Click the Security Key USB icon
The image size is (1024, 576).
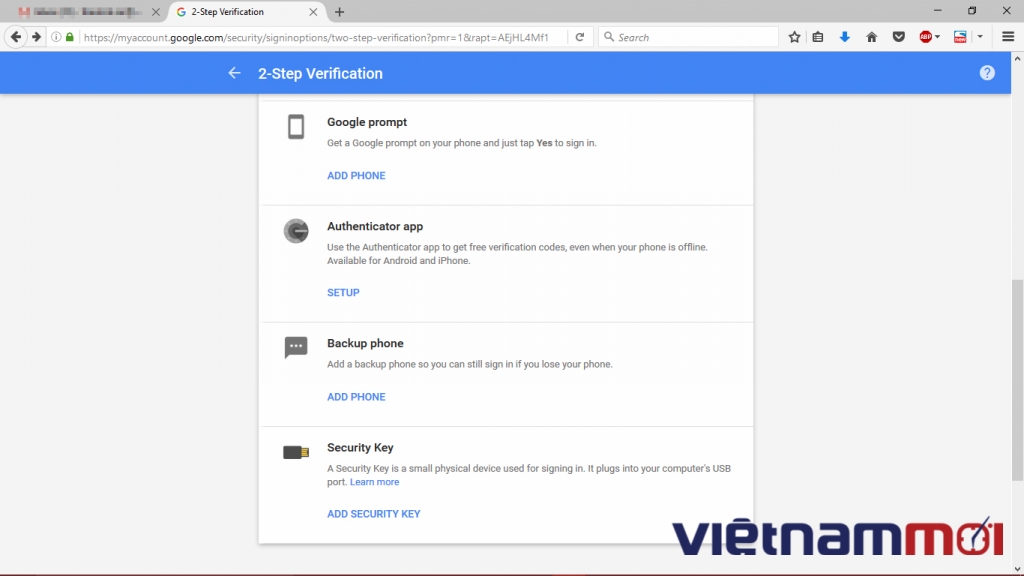(x=296, y=452)
